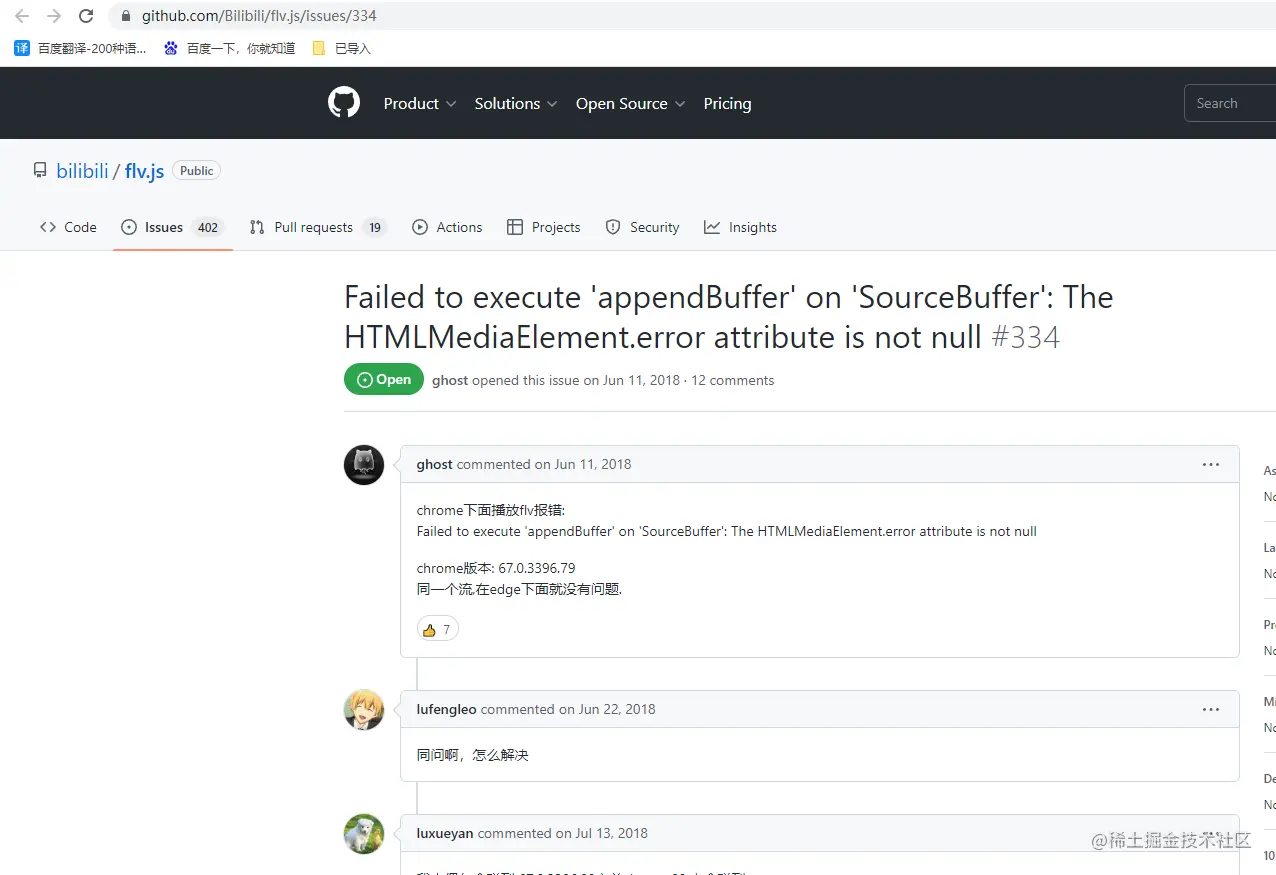Click the thumbs-up reaction with count 7
The image size is (1276, 875).
(x=438, y=629)
